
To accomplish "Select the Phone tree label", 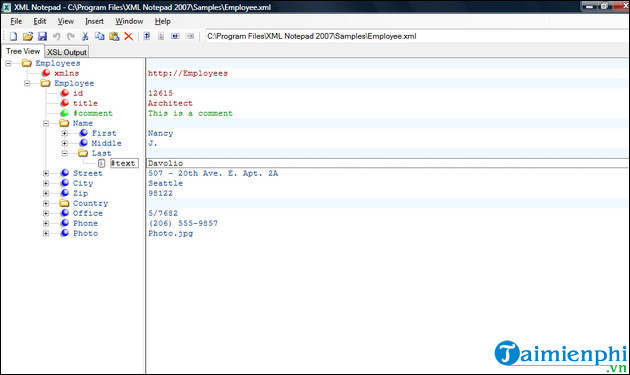I will tap(85, 223).
